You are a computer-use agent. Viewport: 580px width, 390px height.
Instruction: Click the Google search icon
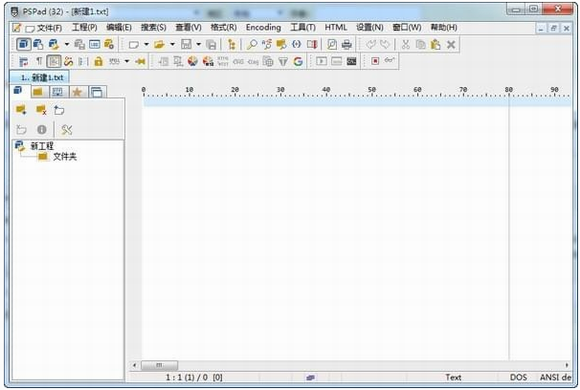click(298, 61)
